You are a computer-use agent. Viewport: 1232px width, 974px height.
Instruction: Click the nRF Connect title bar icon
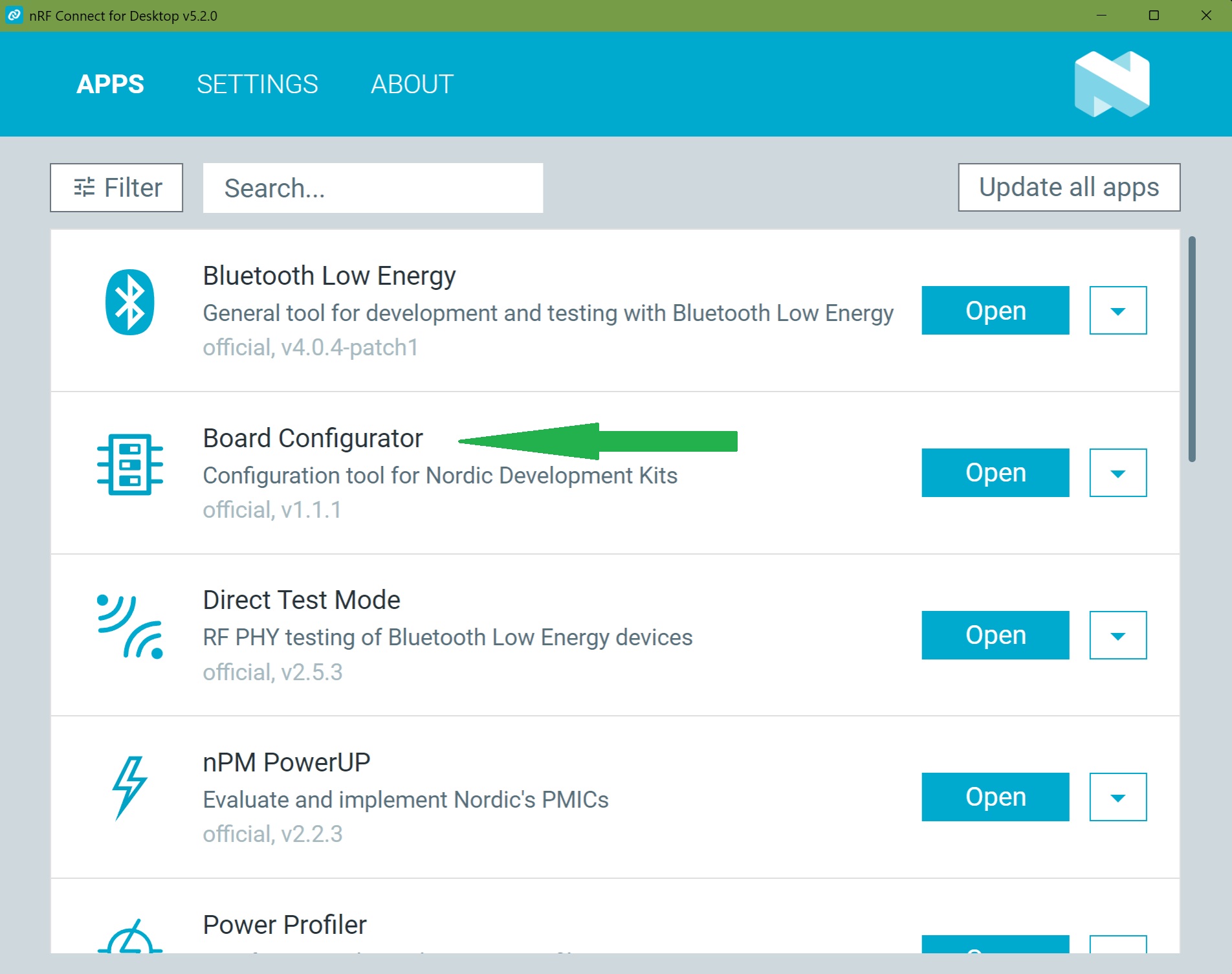[14, 16]
